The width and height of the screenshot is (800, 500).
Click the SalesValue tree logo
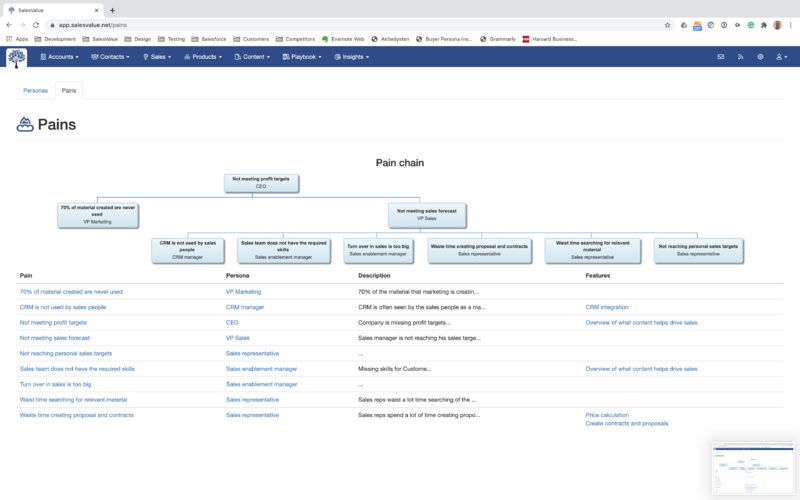tap(17, 57)
